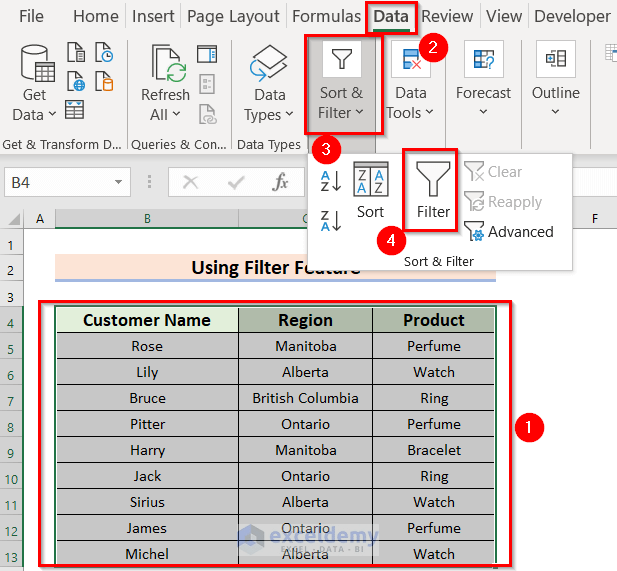The width and height of the screenshot is (617, 571).
Task: Click the Data tab
Action: tap(391, 17)
